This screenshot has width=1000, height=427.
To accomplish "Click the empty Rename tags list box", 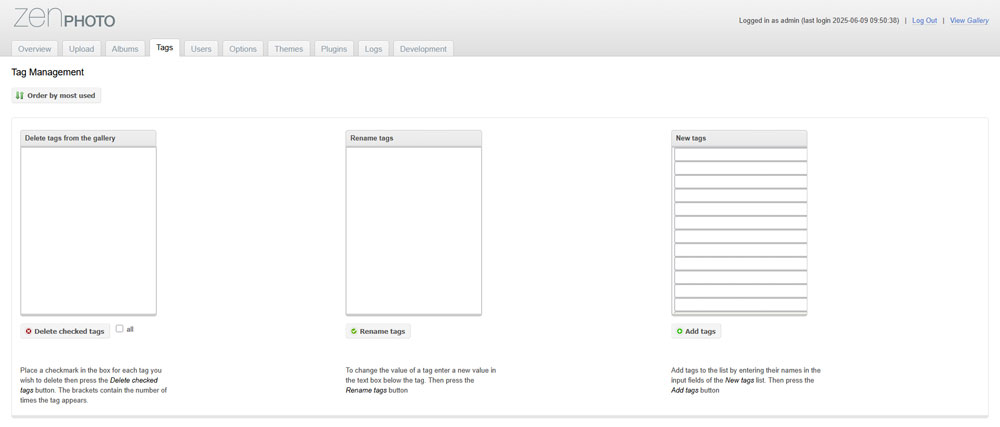I will coord(413,230).
